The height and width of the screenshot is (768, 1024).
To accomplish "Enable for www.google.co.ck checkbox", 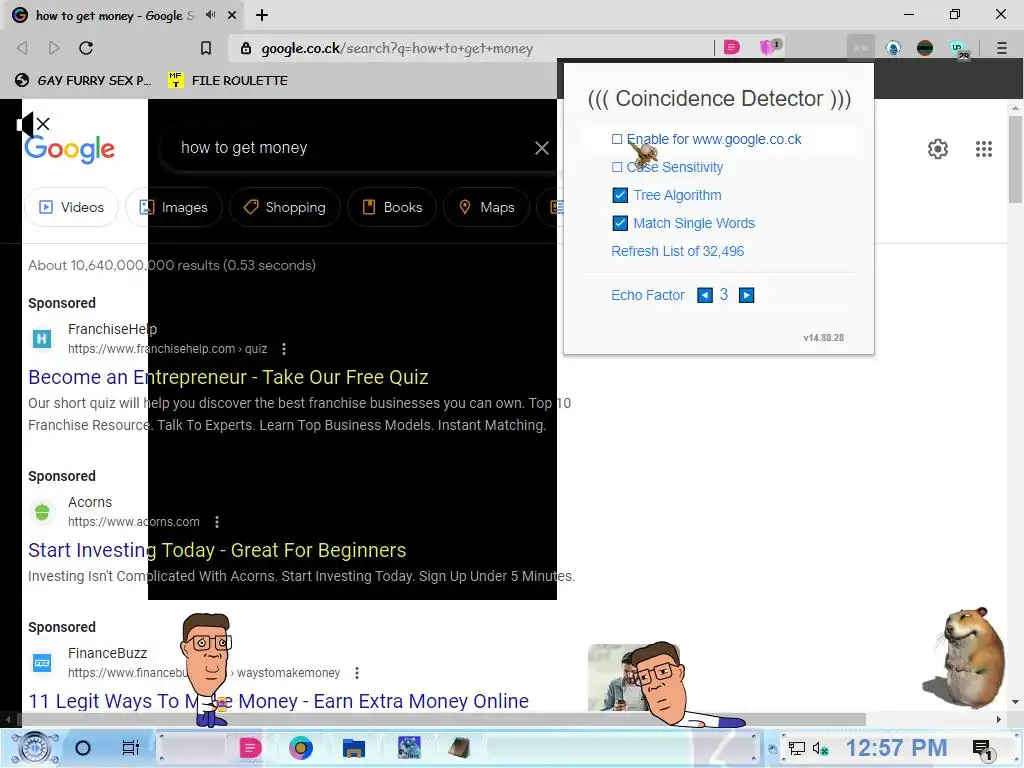I will coord(616,139).
